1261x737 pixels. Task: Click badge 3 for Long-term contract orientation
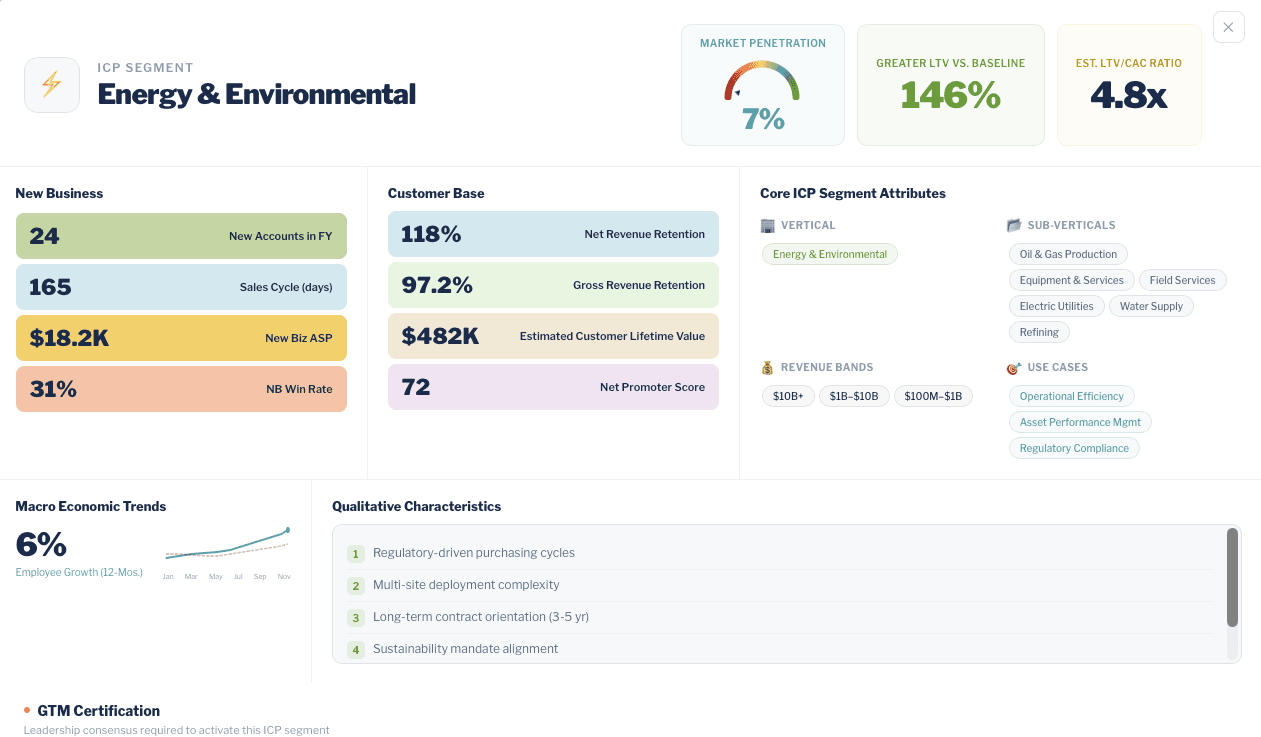coord(356,617)
